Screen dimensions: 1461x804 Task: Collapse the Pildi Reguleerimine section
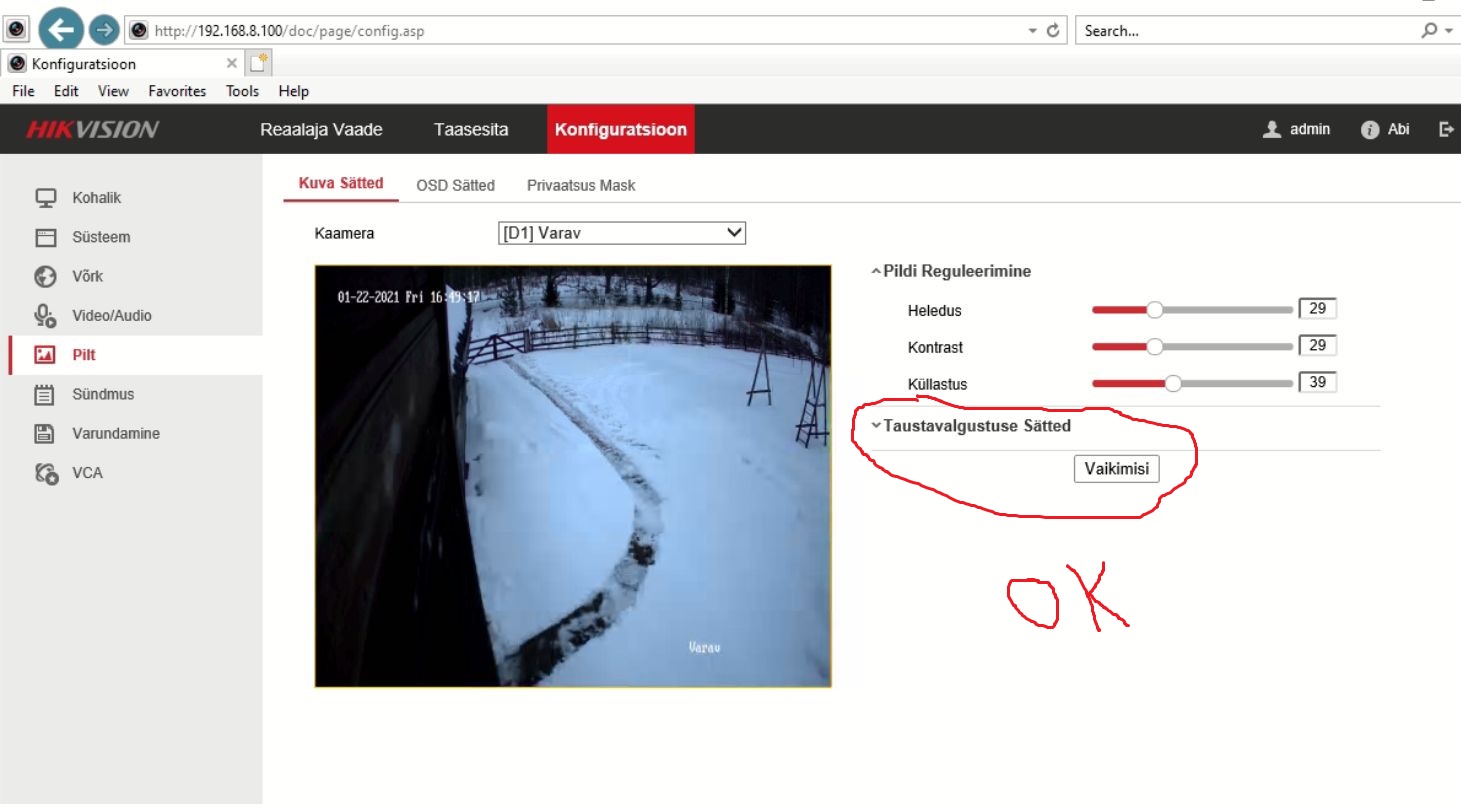(x=950, y=271)
